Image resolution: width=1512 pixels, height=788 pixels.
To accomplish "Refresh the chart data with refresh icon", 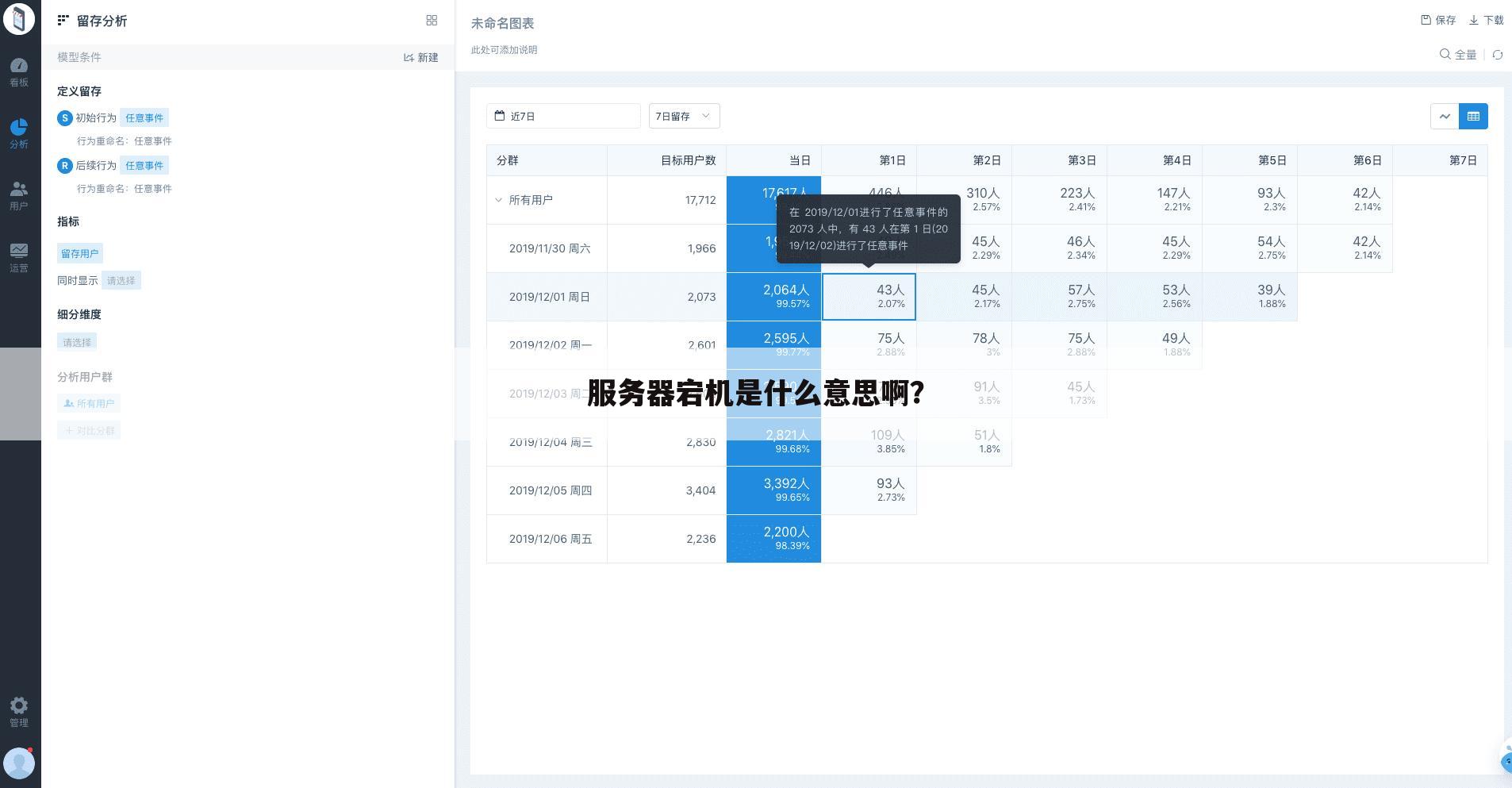I will pos(1498,55).
